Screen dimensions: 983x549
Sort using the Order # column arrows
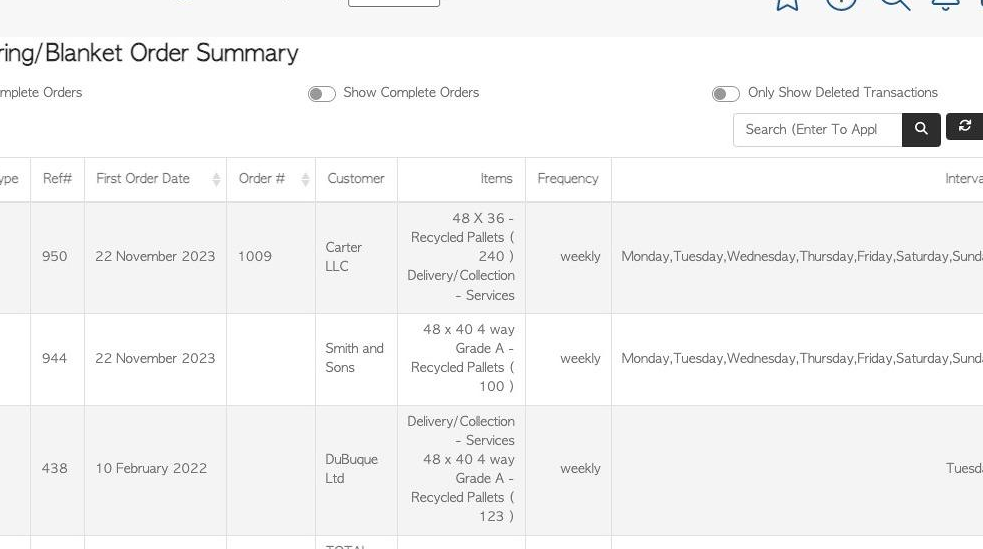(305, 179)
